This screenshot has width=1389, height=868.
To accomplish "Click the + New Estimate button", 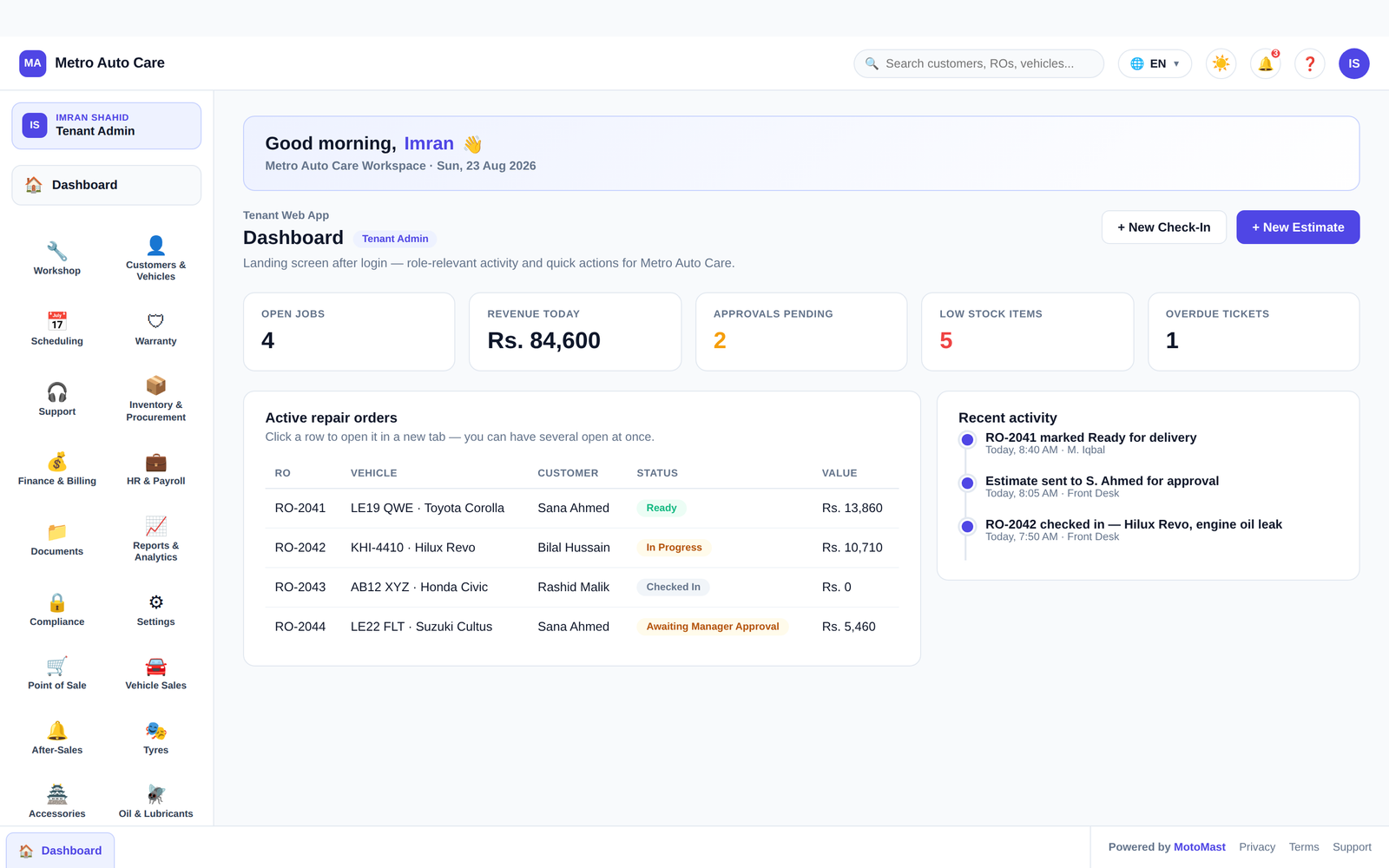I will point(1298,227).
